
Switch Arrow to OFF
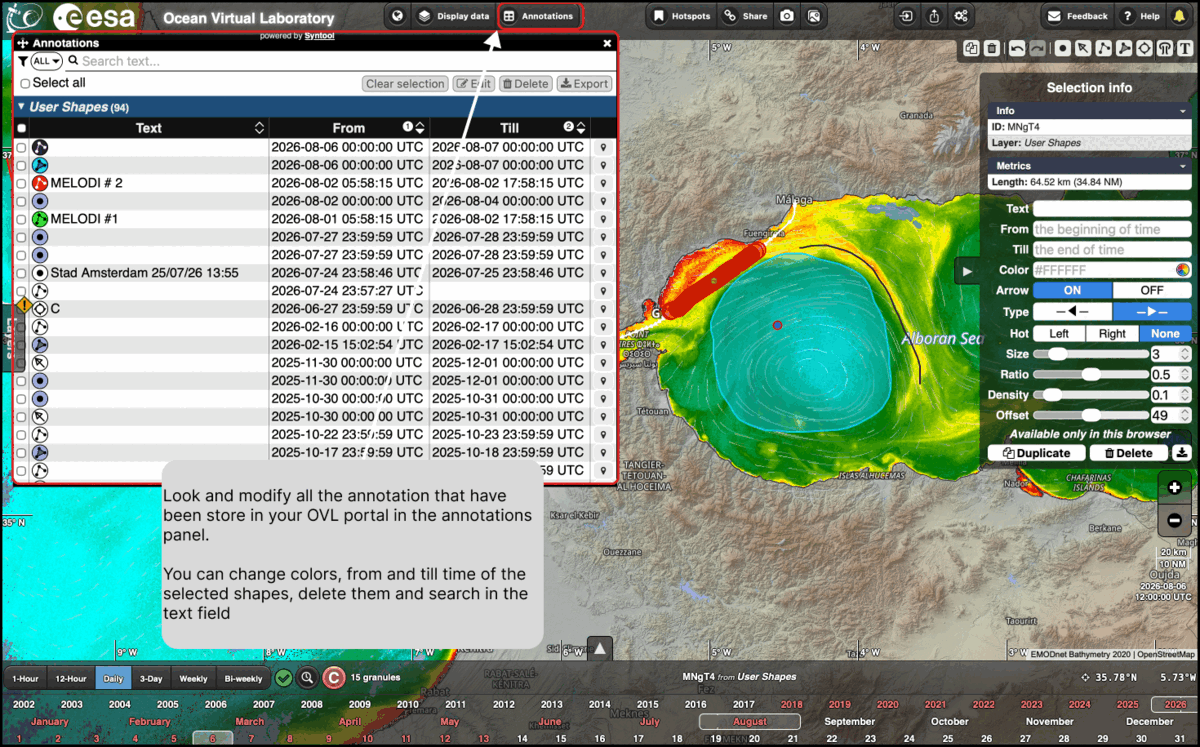coord(1152,291)
